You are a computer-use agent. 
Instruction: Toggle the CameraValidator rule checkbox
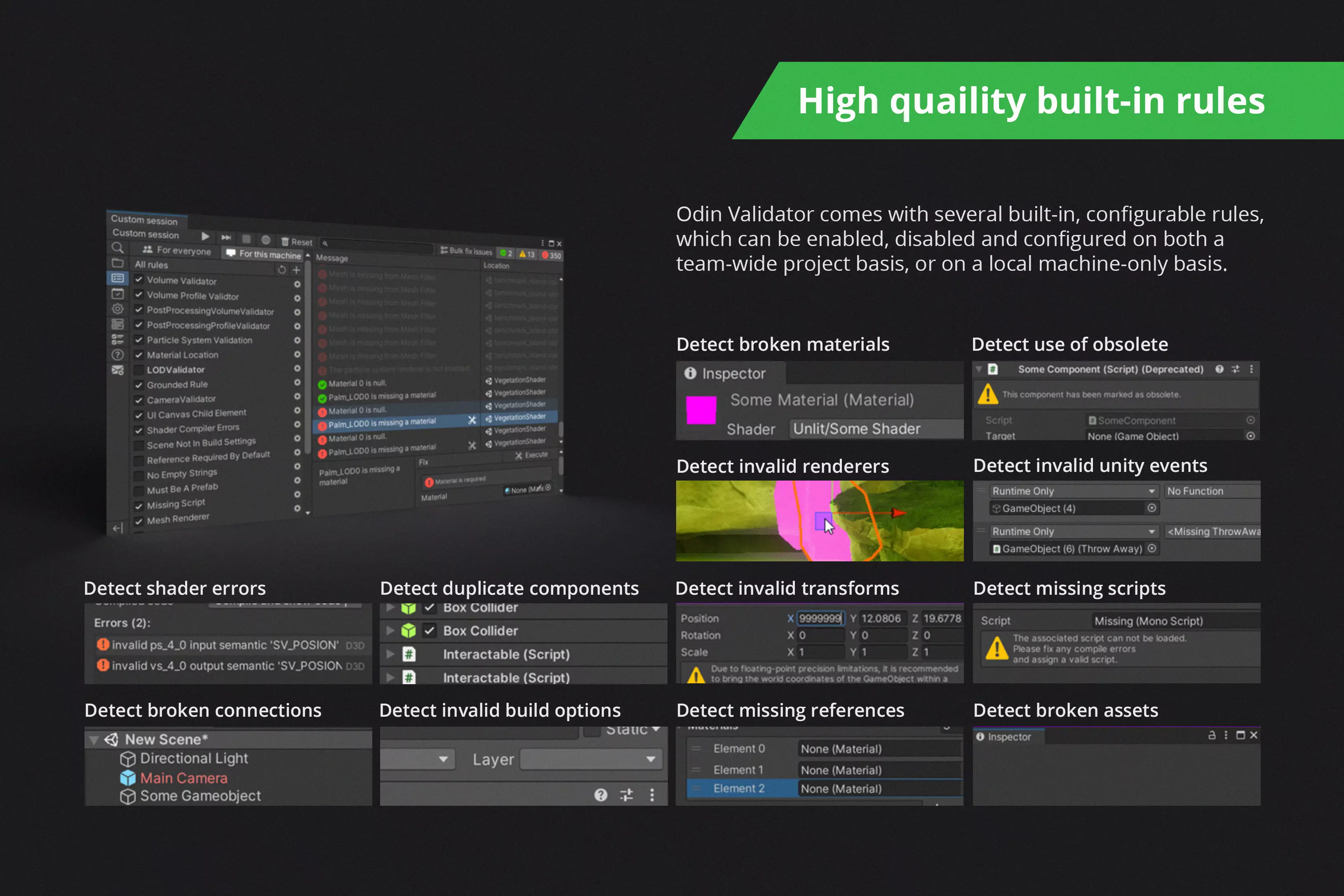(x=139, y=400)
